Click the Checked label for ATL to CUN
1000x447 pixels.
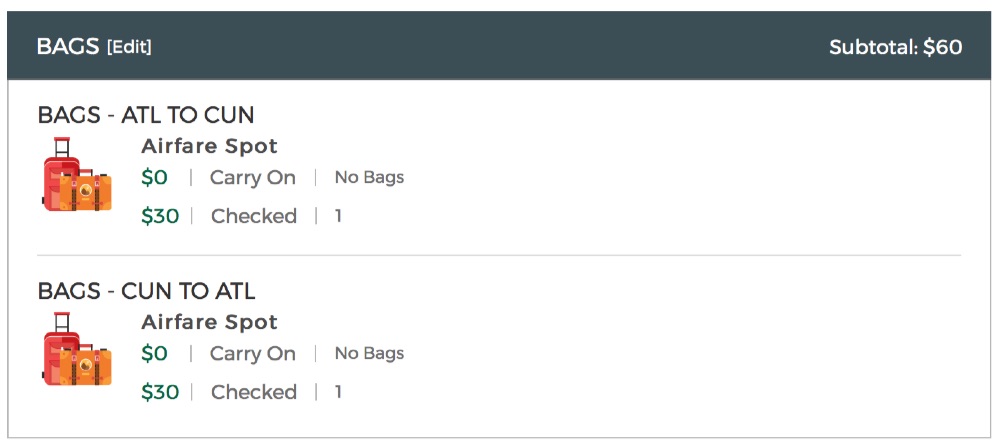[254, 216]
